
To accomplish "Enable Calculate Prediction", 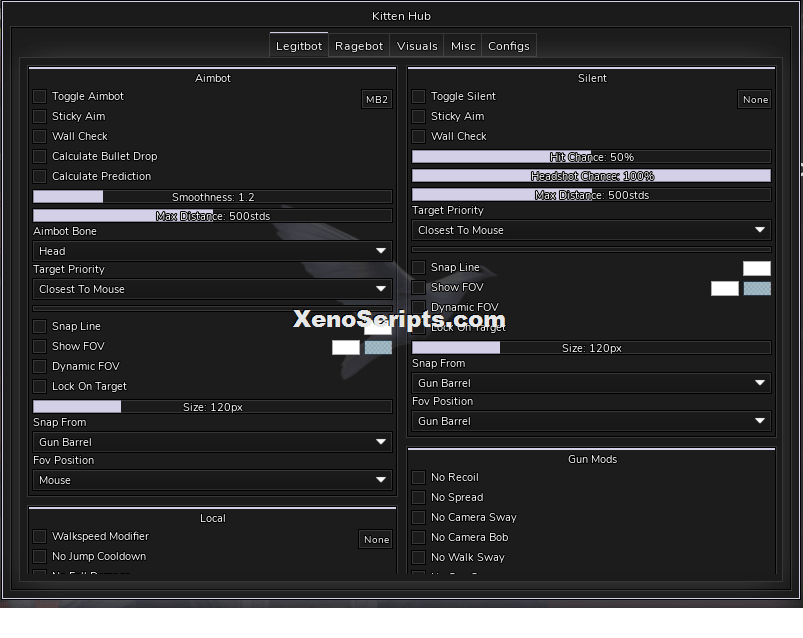I will pos(39,176).
